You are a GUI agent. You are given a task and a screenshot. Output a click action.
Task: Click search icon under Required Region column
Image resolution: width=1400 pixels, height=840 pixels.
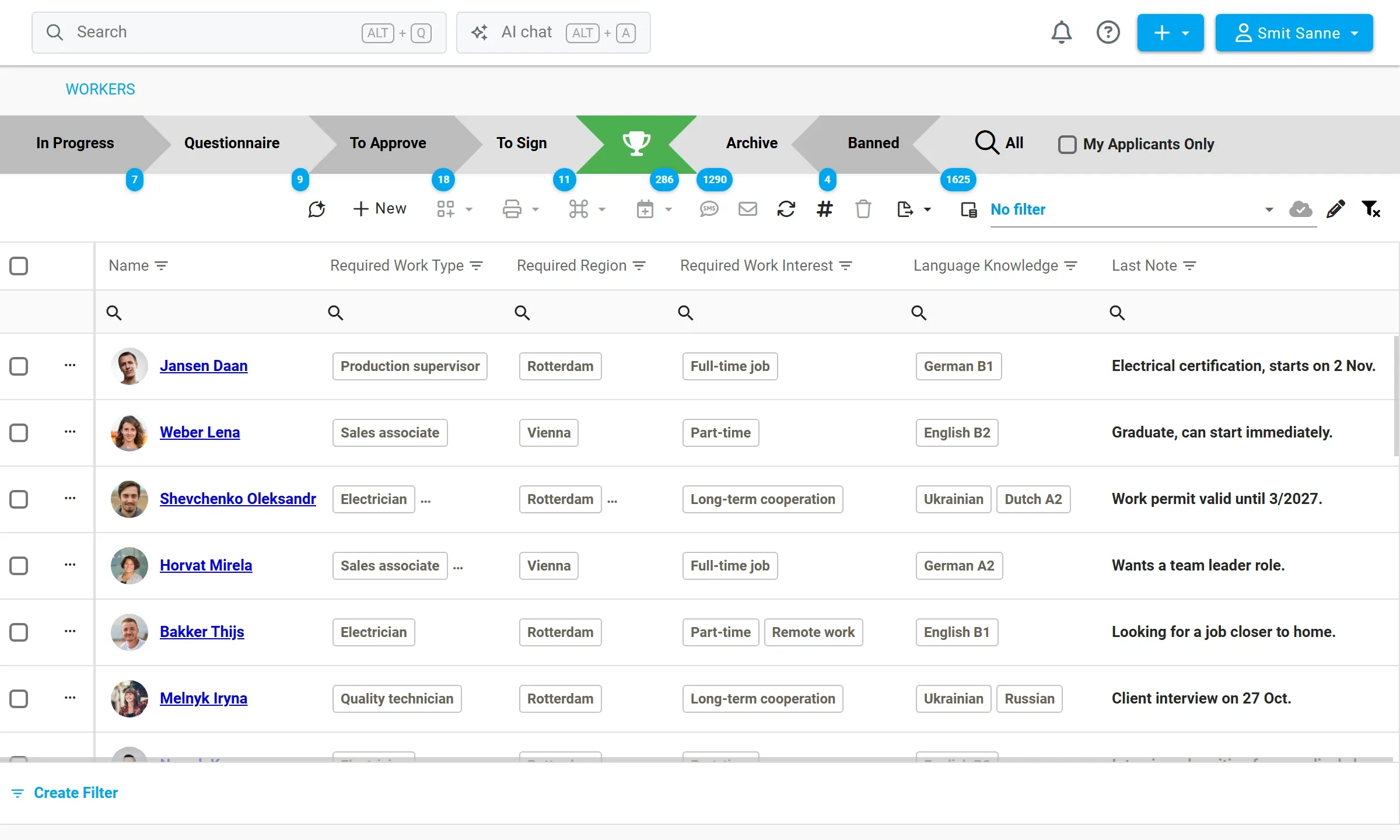coord(522,313)
